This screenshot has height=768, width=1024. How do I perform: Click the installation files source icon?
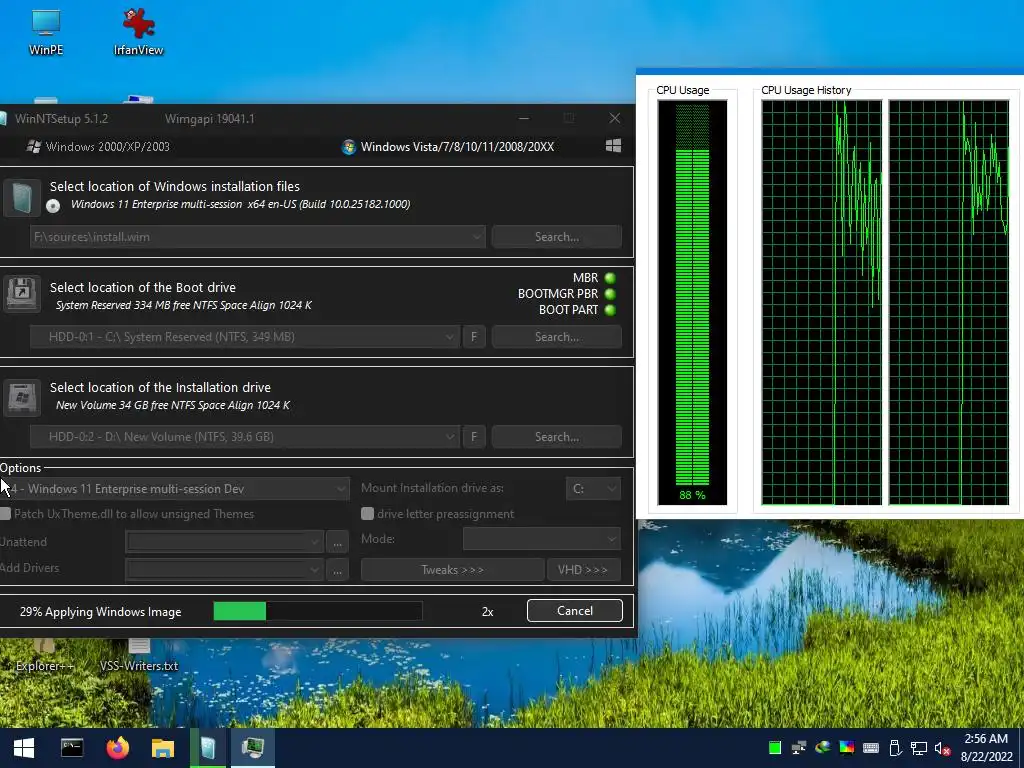click(x=22, y=197)
